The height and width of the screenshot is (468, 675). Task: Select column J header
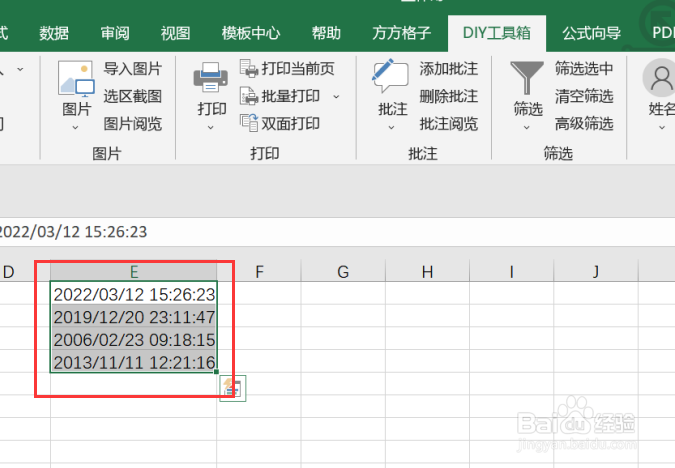click(596, 272)
